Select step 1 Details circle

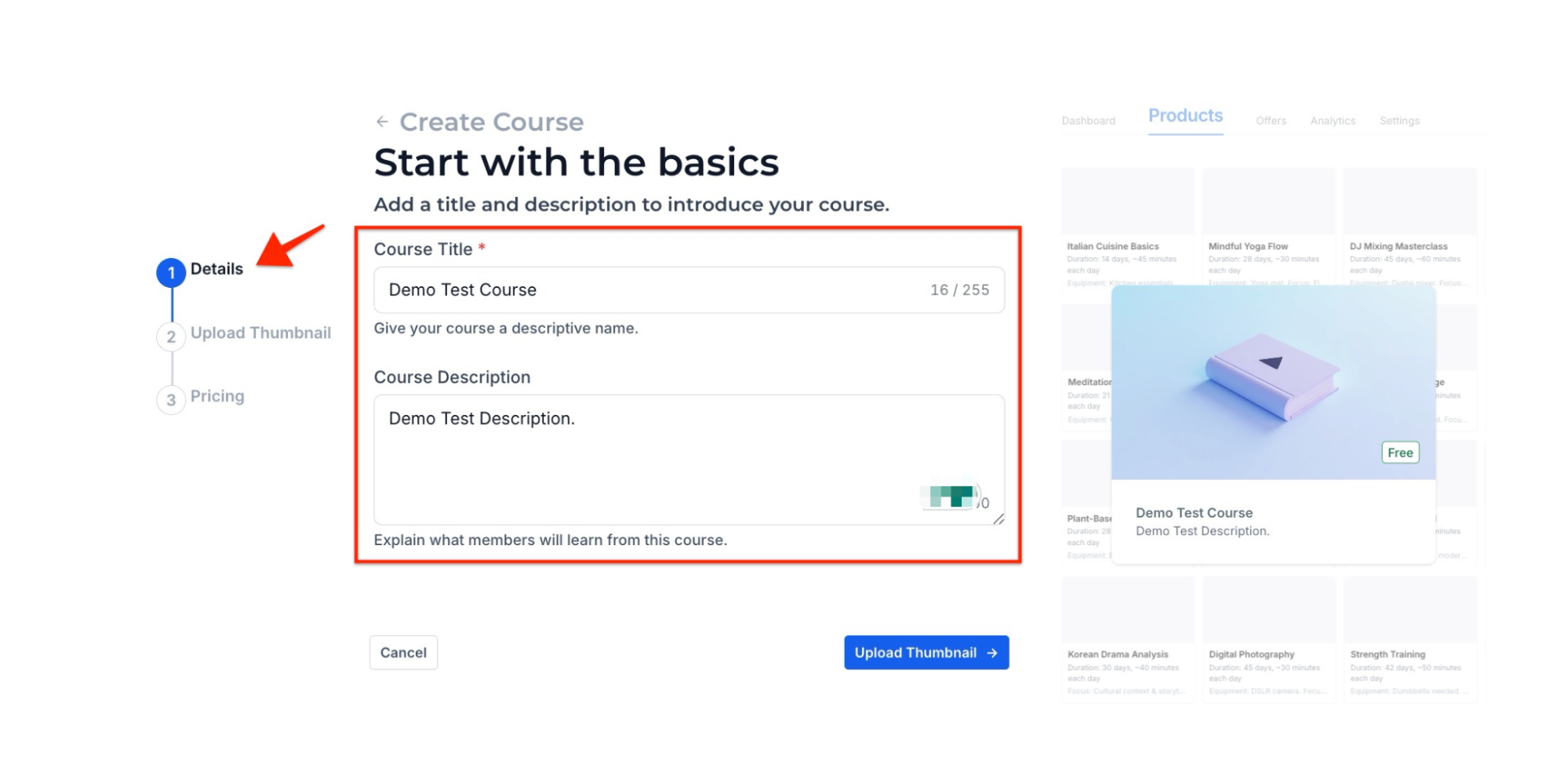point(171,272)
